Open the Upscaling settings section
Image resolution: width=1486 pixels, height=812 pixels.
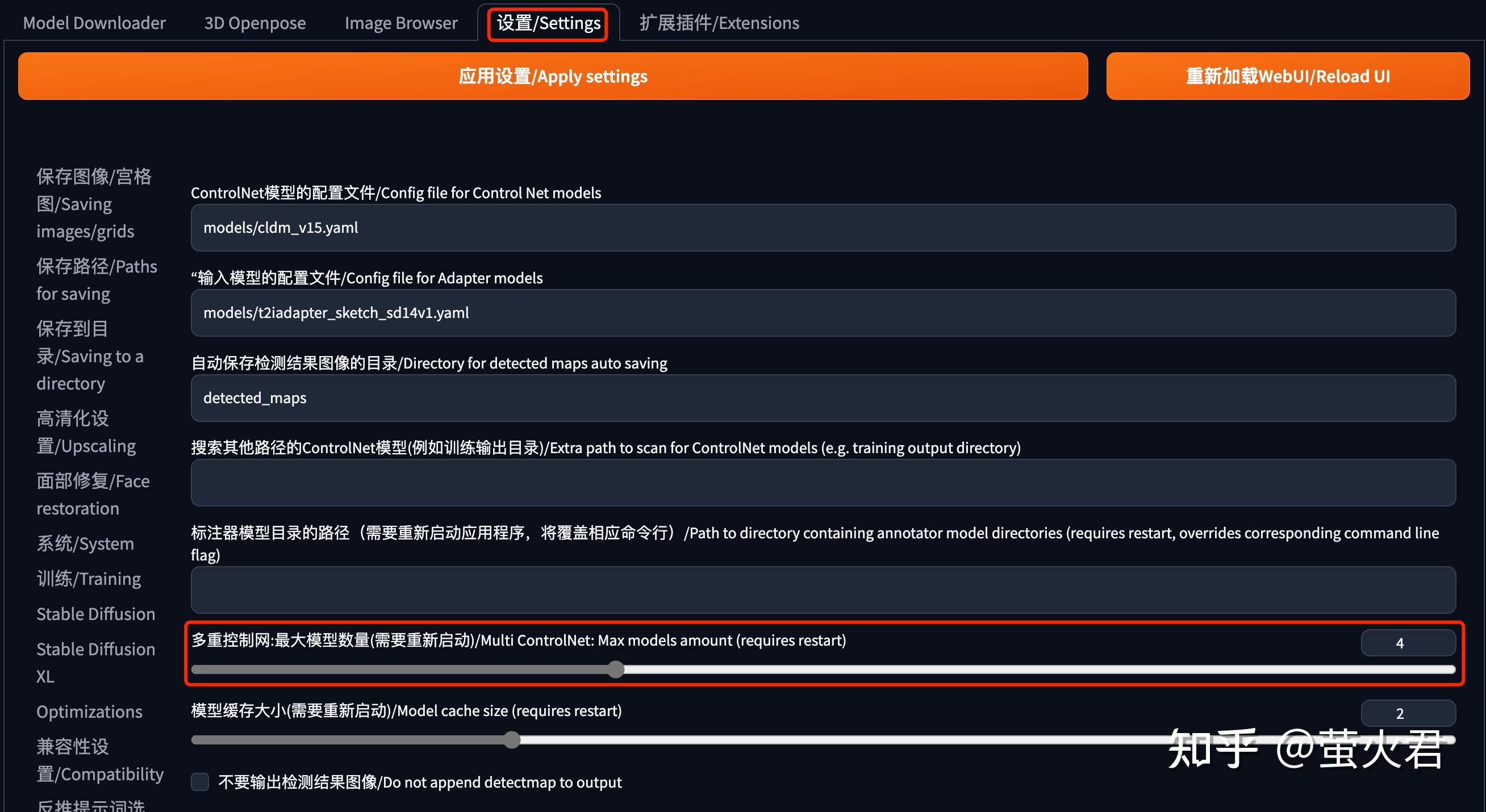pyautogui.click(x=86, y=432)
